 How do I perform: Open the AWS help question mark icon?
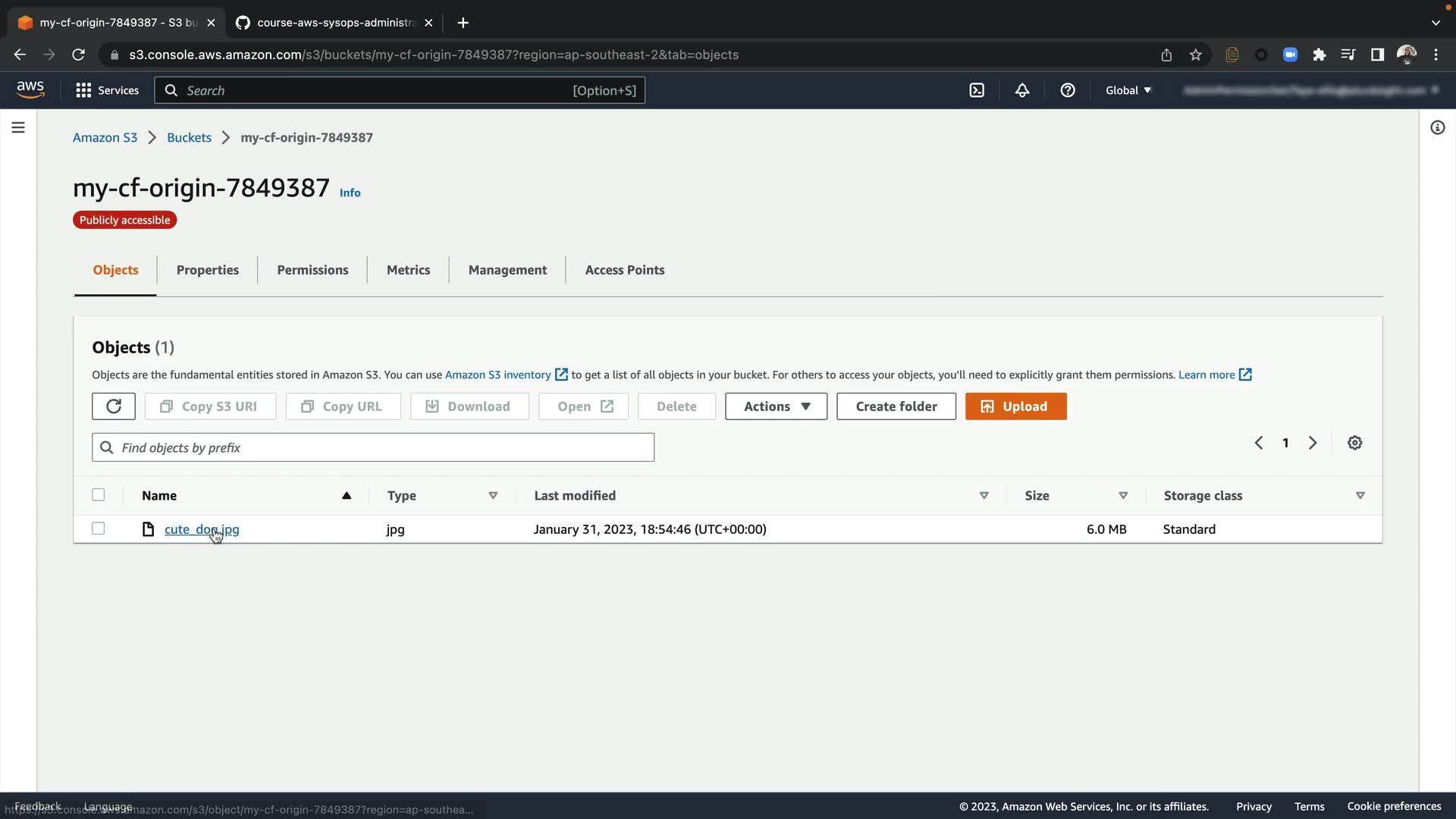1068,90
